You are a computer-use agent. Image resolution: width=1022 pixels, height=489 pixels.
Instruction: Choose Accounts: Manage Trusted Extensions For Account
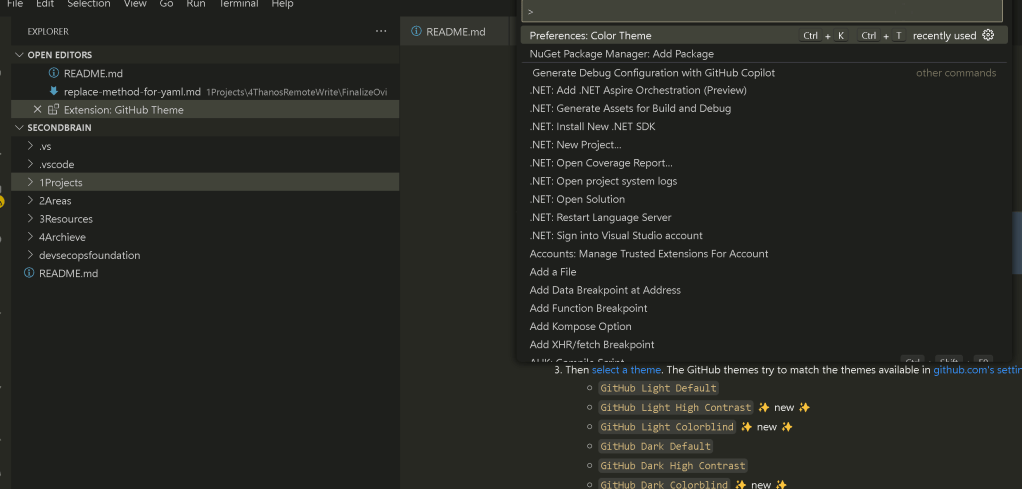point(764,254)
